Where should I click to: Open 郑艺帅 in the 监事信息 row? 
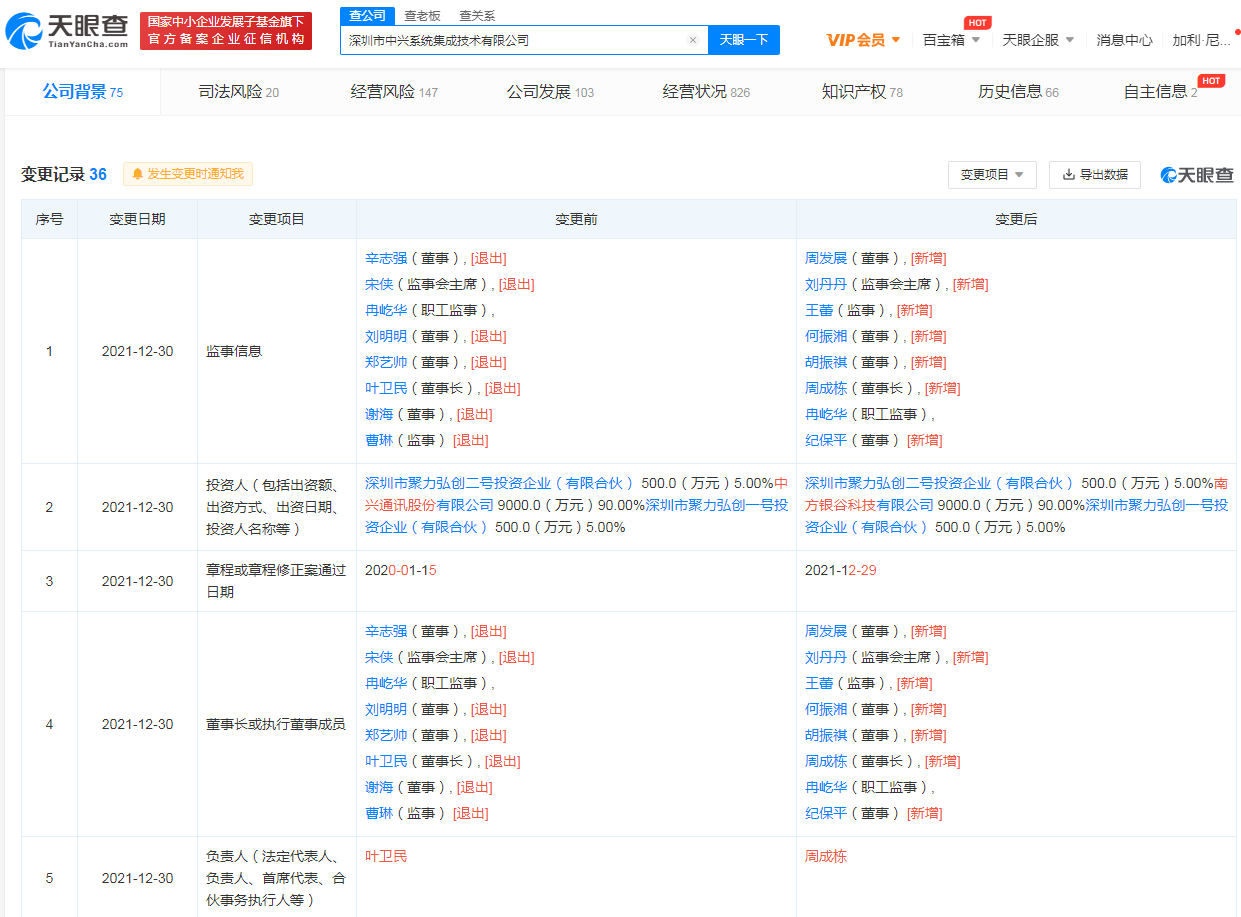pos(386,362)
